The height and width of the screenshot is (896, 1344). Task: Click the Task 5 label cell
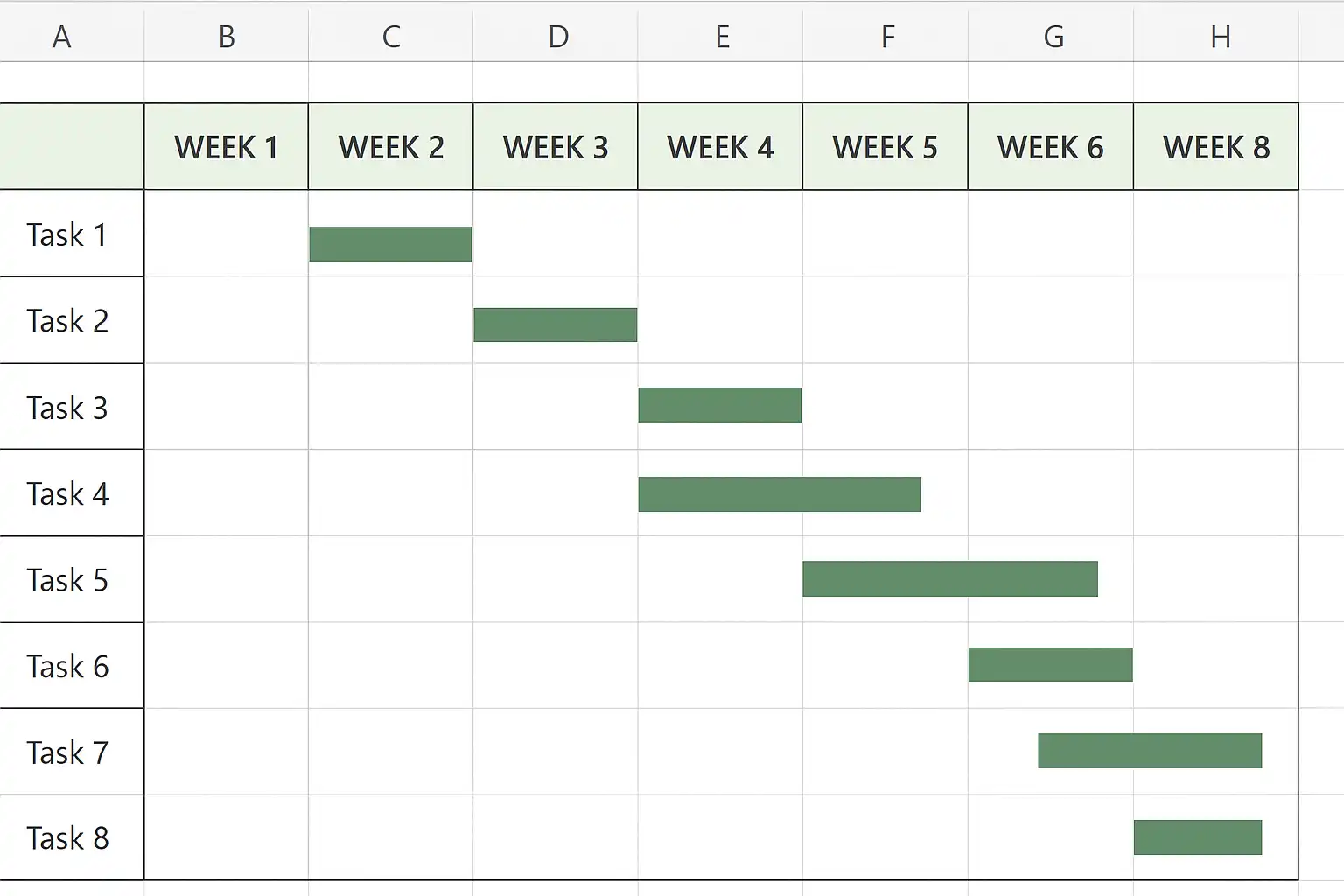68,580
